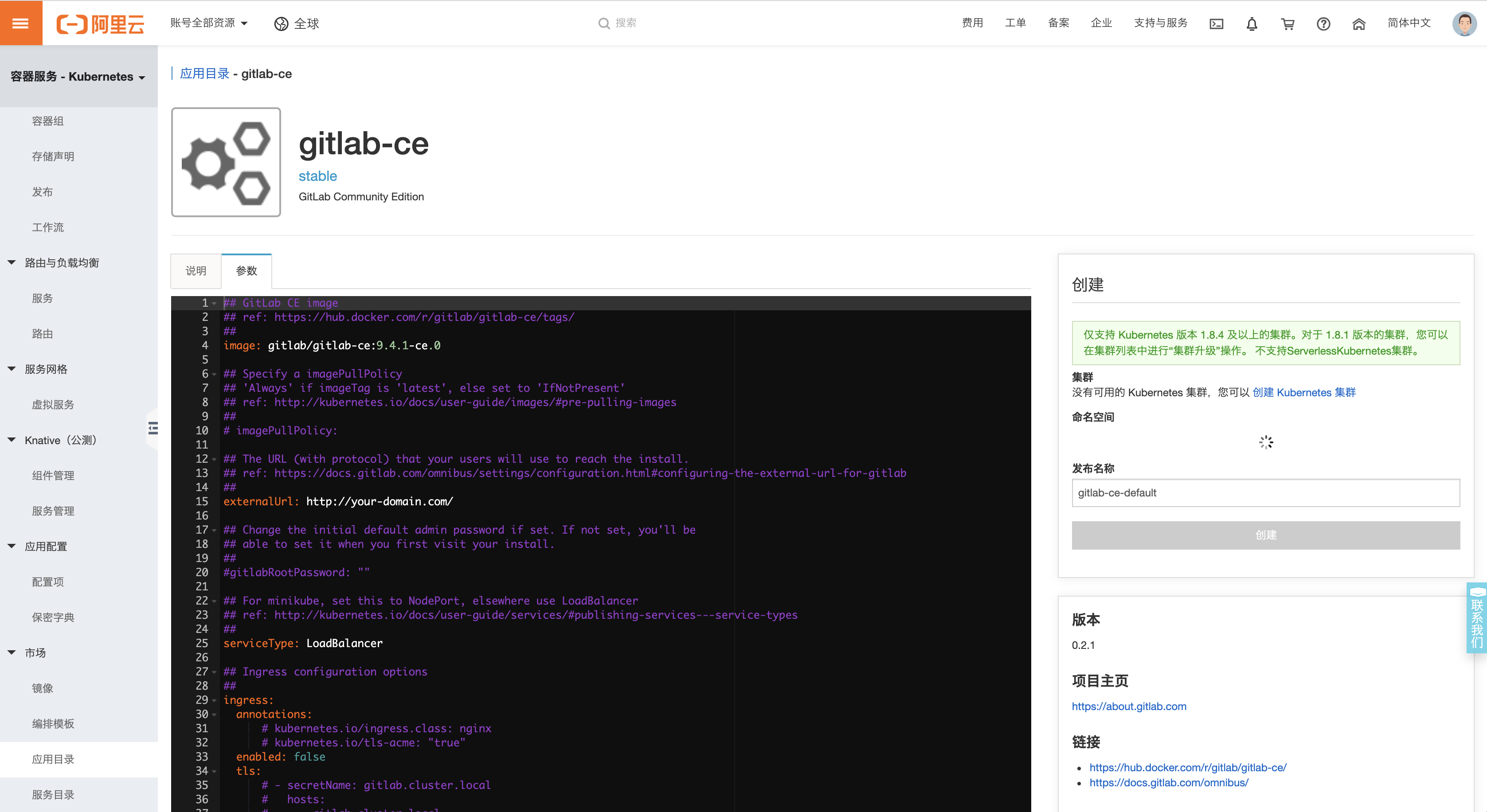Click the Alibaba Cloud logo
Image resolution: width=1487 pixels, height=812 pixels.
[100, 23]
